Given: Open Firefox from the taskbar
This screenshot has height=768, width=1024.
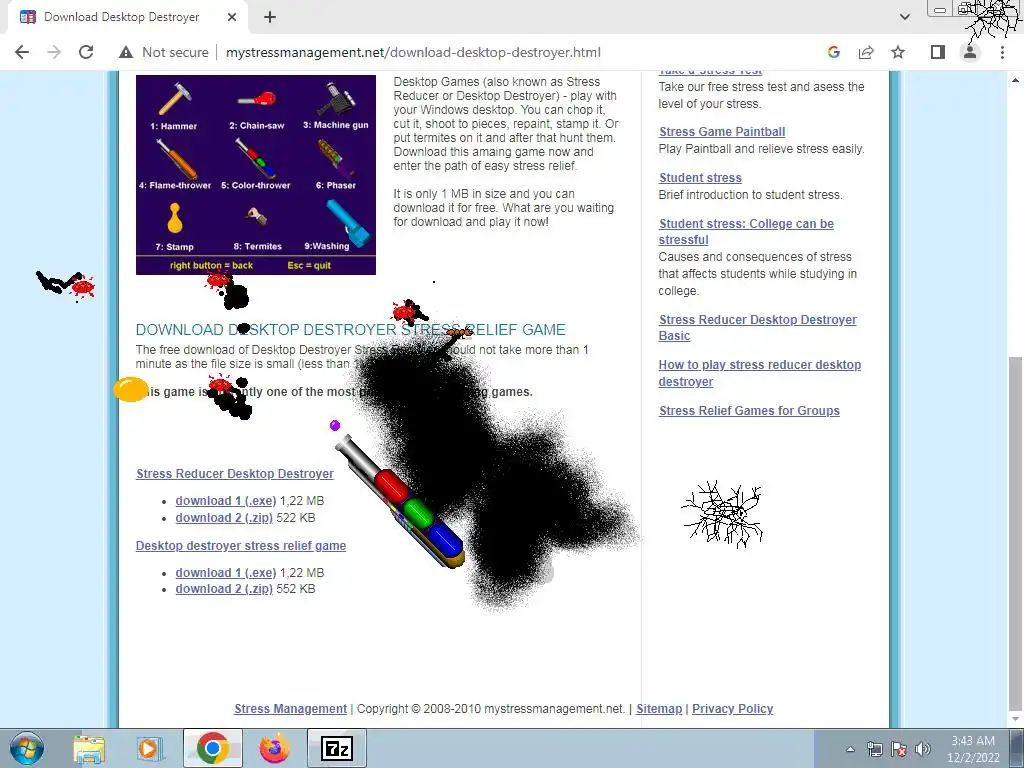Looking at the screenshot, I should 275,748.
